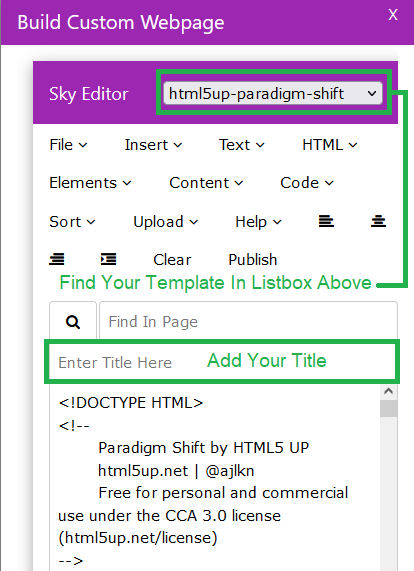Open the Insert menu

(153, 145)
